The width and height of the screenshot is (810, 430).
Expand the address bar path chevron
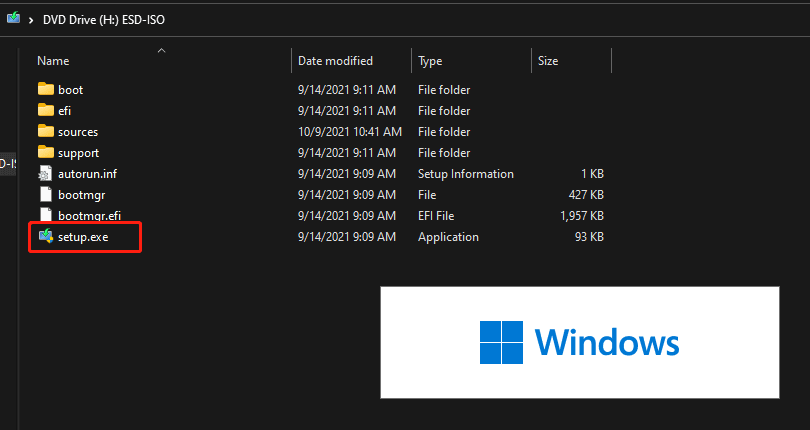coord(31,20)
